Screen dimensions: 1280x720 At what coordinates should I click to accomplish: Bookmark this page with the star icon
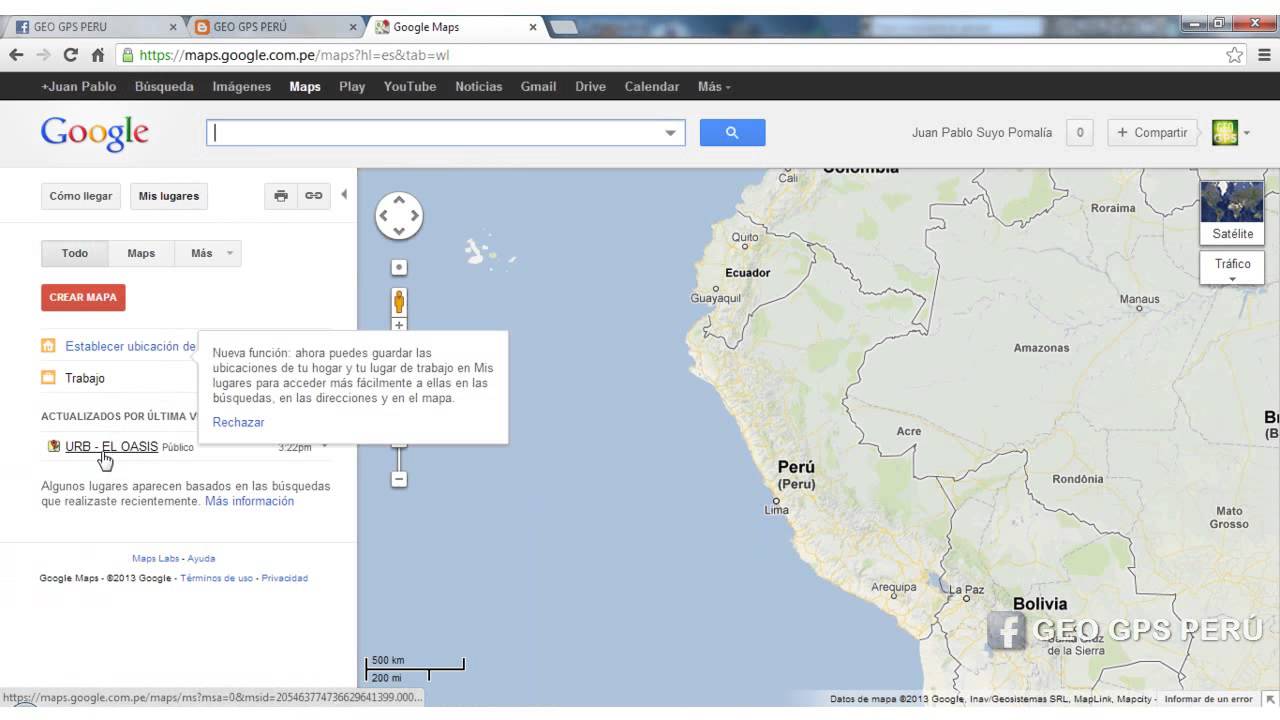[x=1235, y=55]
